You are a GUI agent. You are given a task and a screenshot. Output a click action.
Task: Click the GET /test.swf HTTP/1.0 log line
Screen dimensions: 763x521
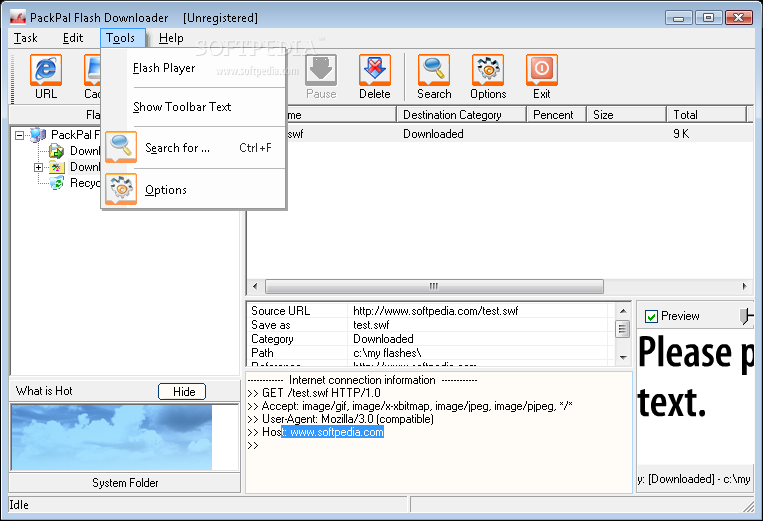point(314,393)
